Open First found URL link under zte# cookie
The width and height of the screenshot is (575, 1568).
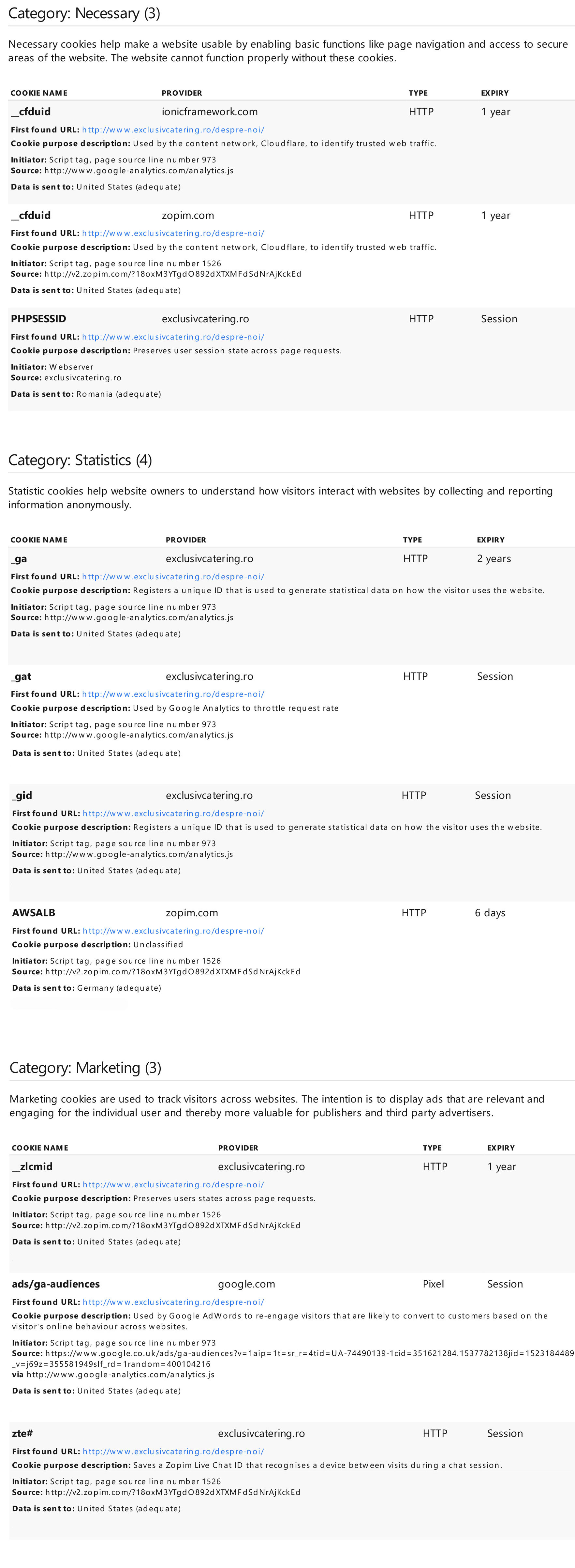point(173,1451)
